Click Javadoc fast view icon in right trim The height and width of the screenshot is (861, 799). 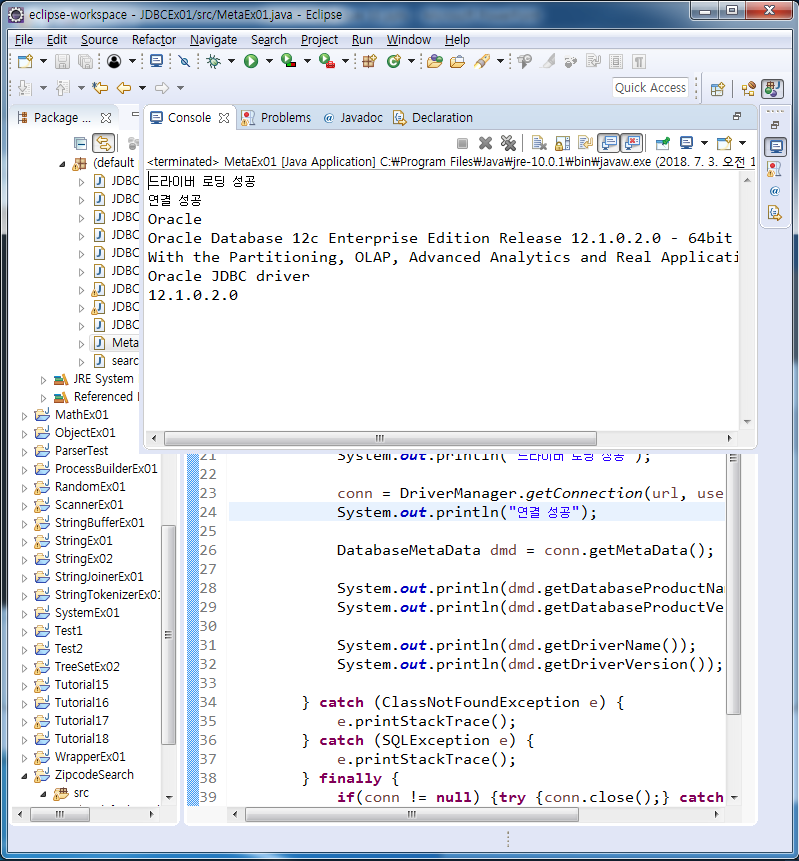click(x=775, y=191)
